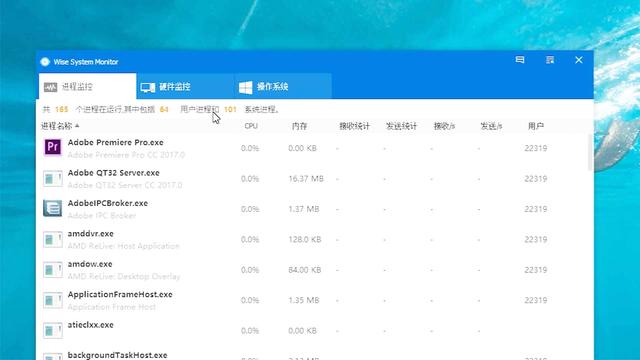Viewport: 640px width, 360px height.
Task: Select the backgroundTaskHost.exe process name
Action: pos(118,355)
